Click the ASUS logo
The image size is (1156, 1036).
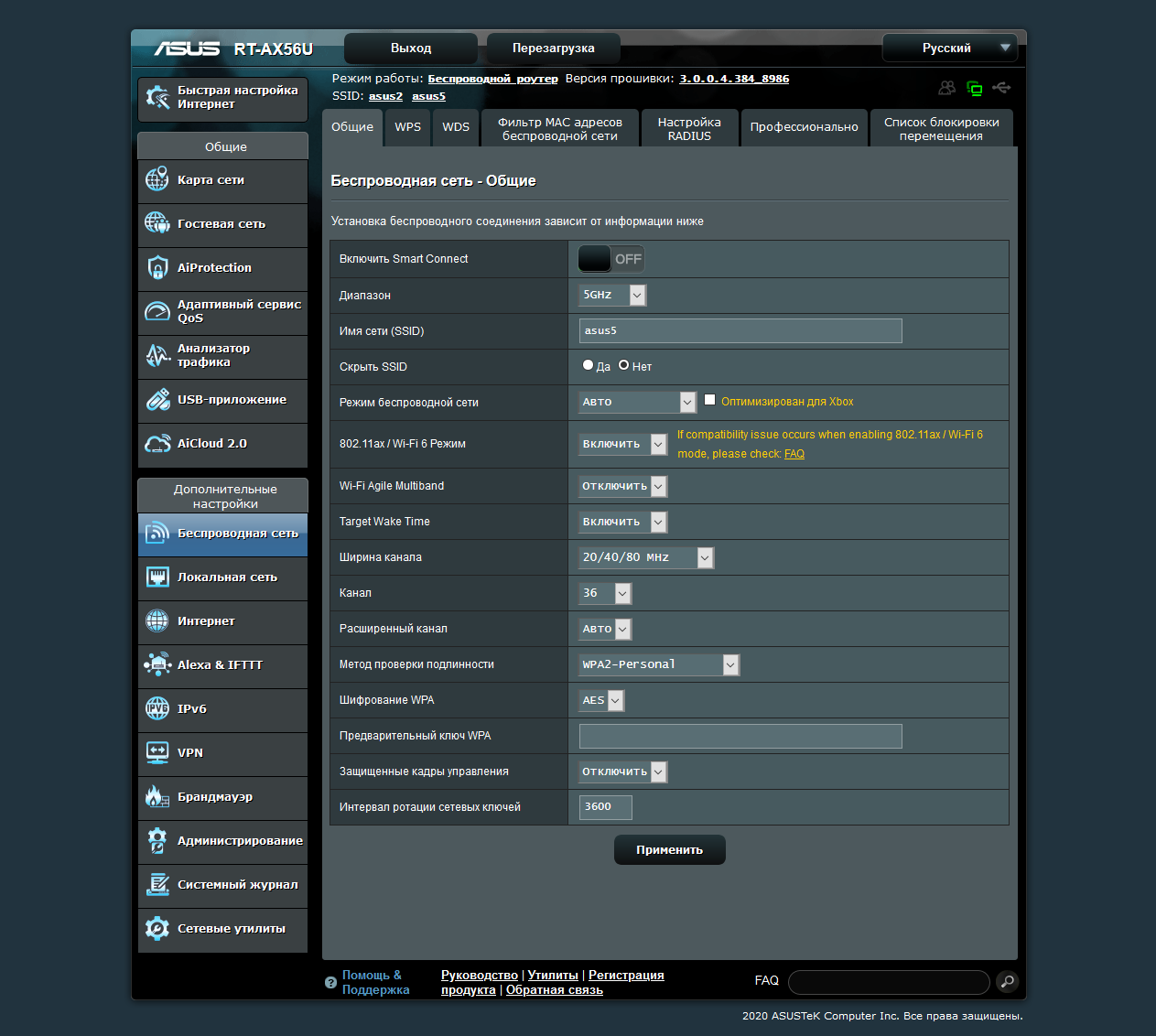(187, 49)
